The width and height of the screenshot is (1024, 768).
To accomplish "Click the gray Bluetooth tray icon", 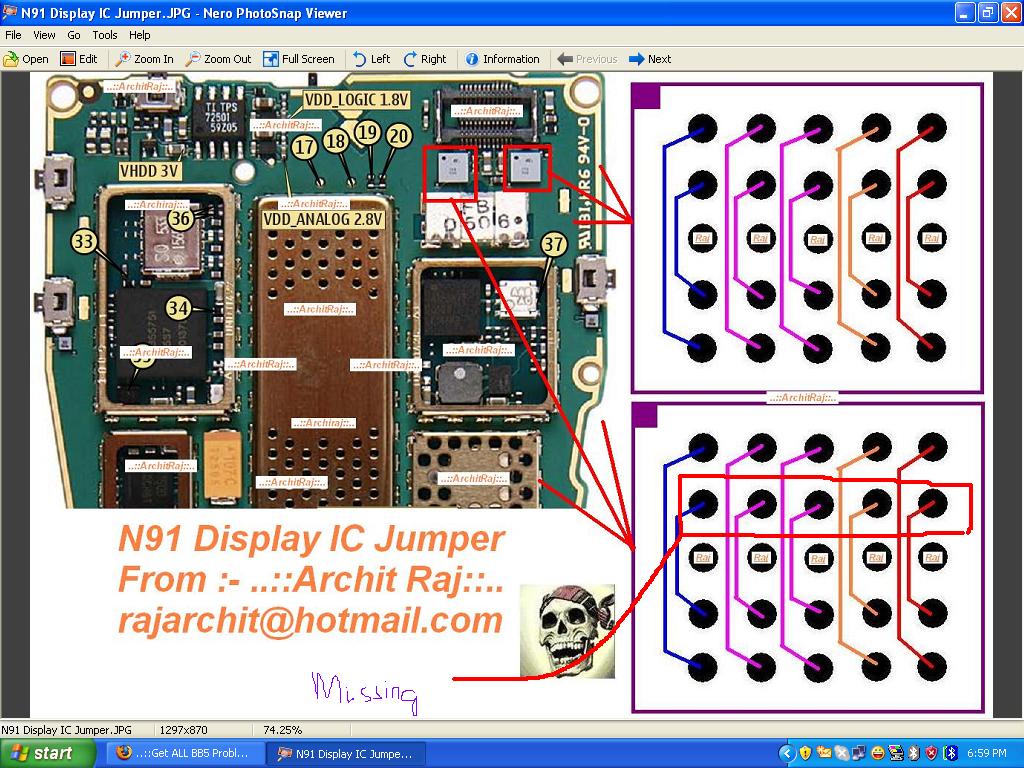I will click(914, 754).
